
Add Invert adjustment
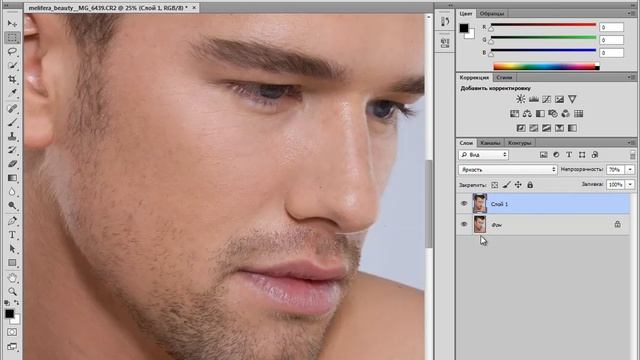point(521,128)
